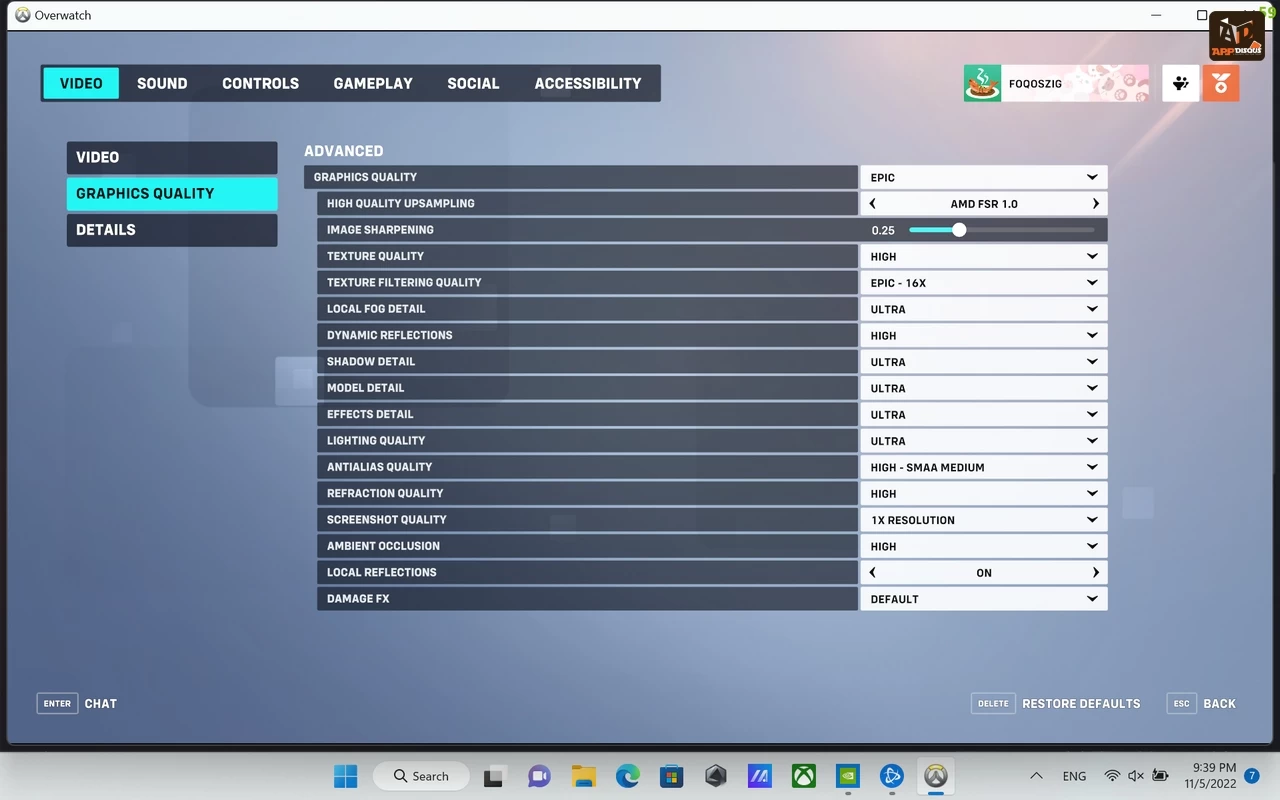
Task: Click the Restore Defaults button
Action: 1056,704
